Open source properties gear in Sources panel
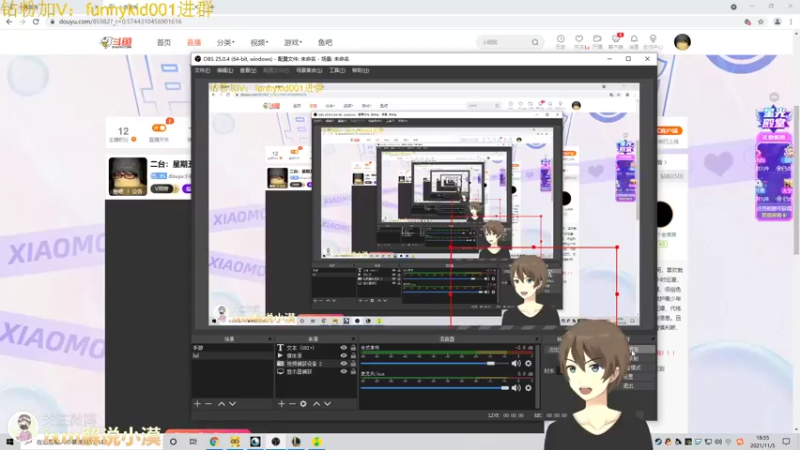800x450 pixels. coord(303,404)
